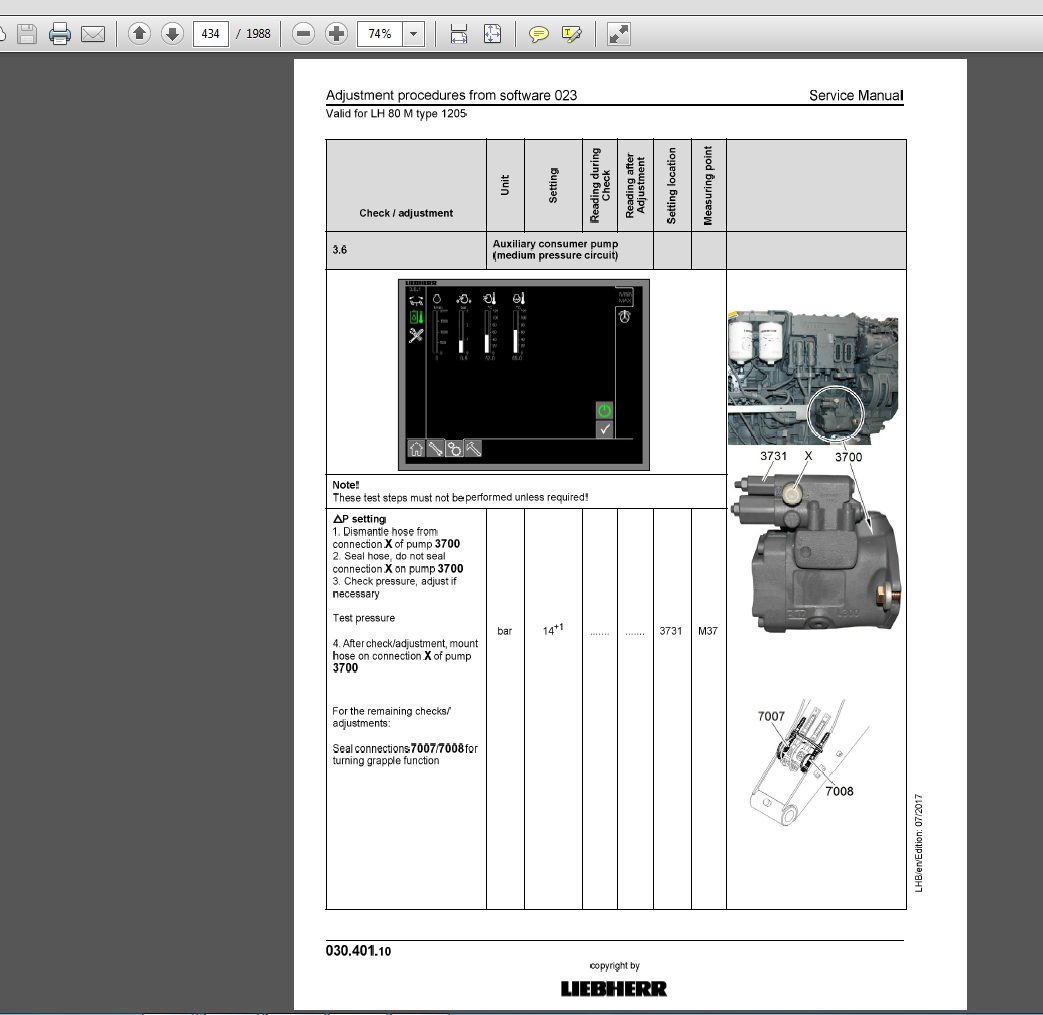Select the fit one full page icon

pos(492,34)
